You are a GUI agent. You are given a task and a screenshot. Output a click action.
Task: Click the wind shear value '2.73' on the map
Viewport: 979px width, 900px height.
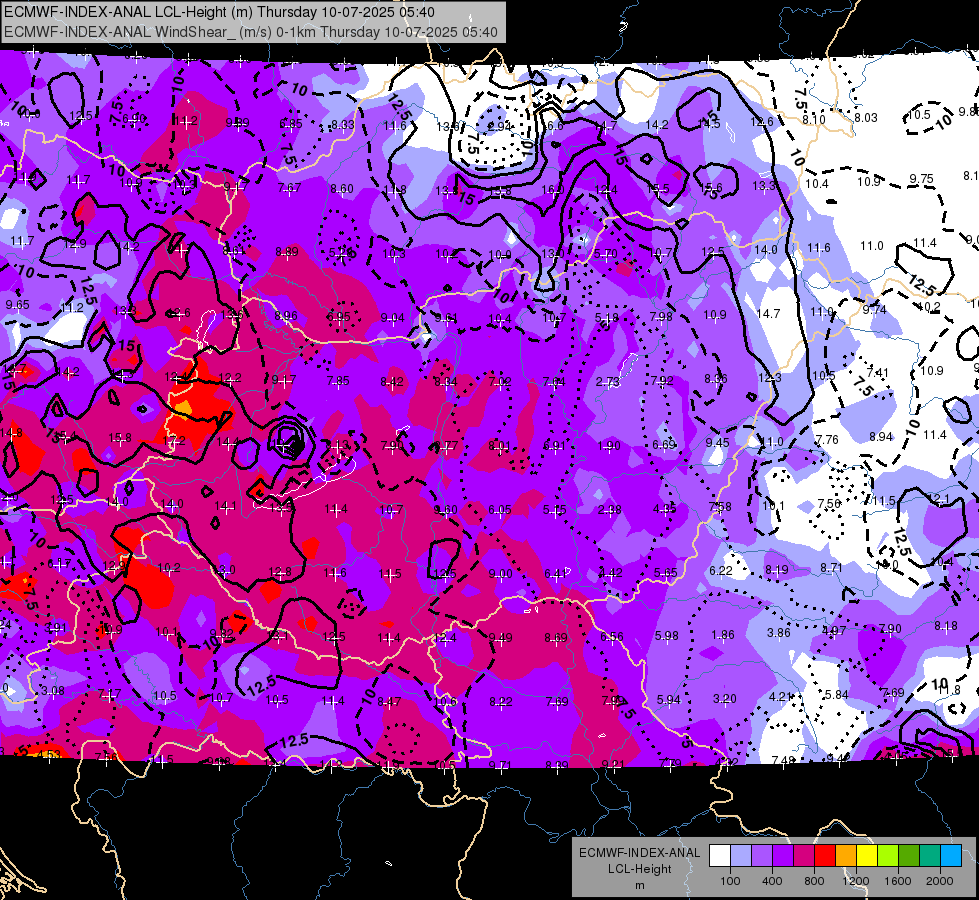608,382
